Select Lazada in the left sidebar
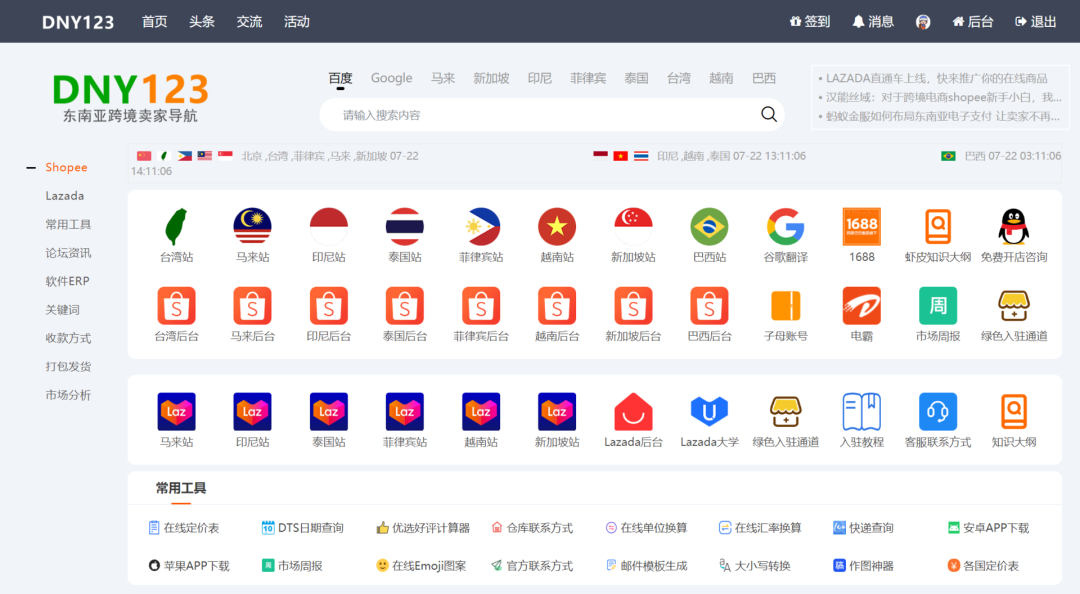Screen dimensions: 1080x594 click(x=65, y=196)
